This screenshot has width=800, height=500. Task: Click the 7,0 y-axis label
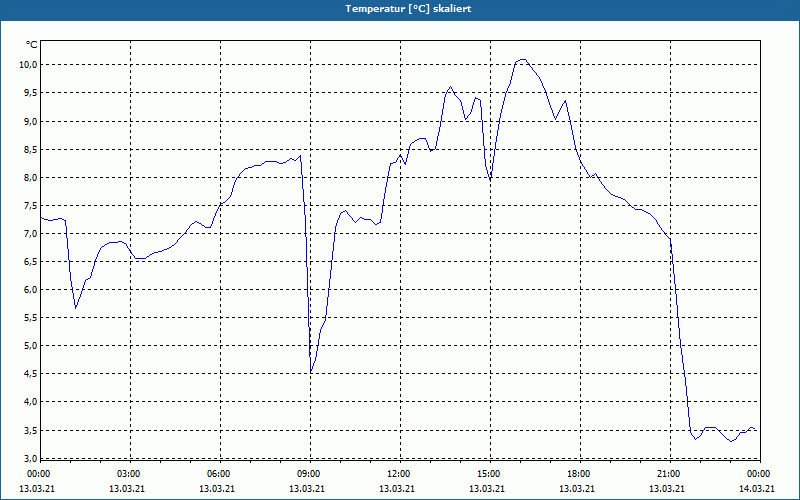point(30,234)
